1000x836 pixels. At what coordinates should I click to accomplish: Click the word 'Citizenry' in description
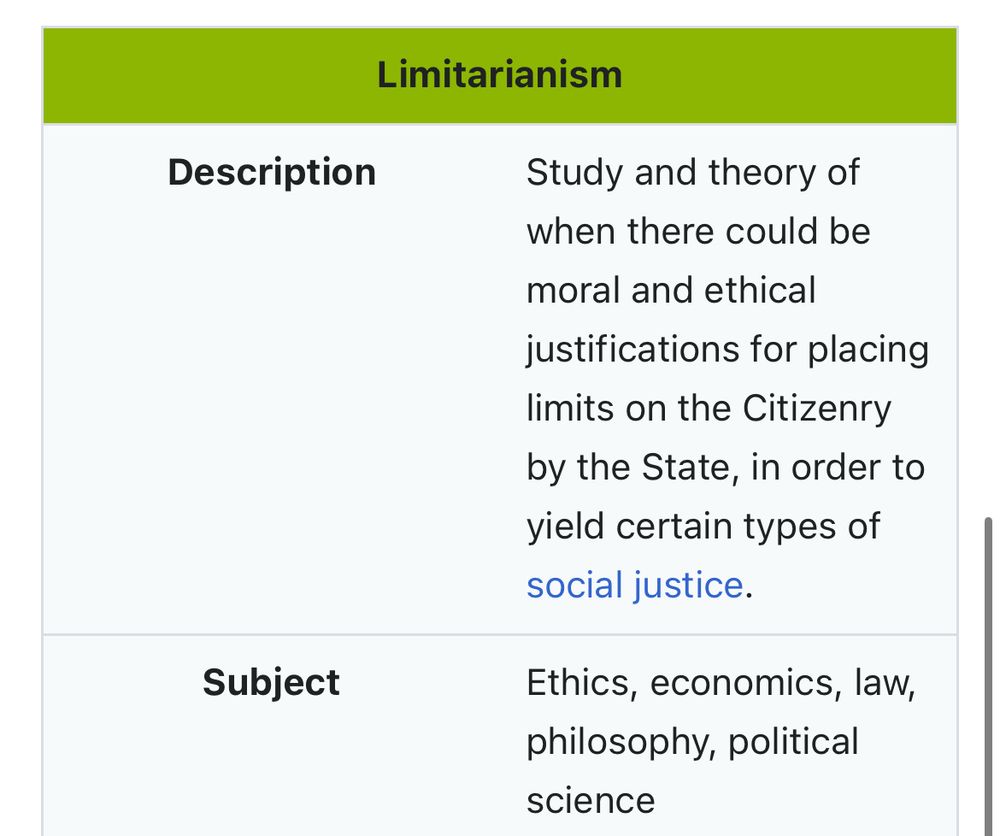816,408
